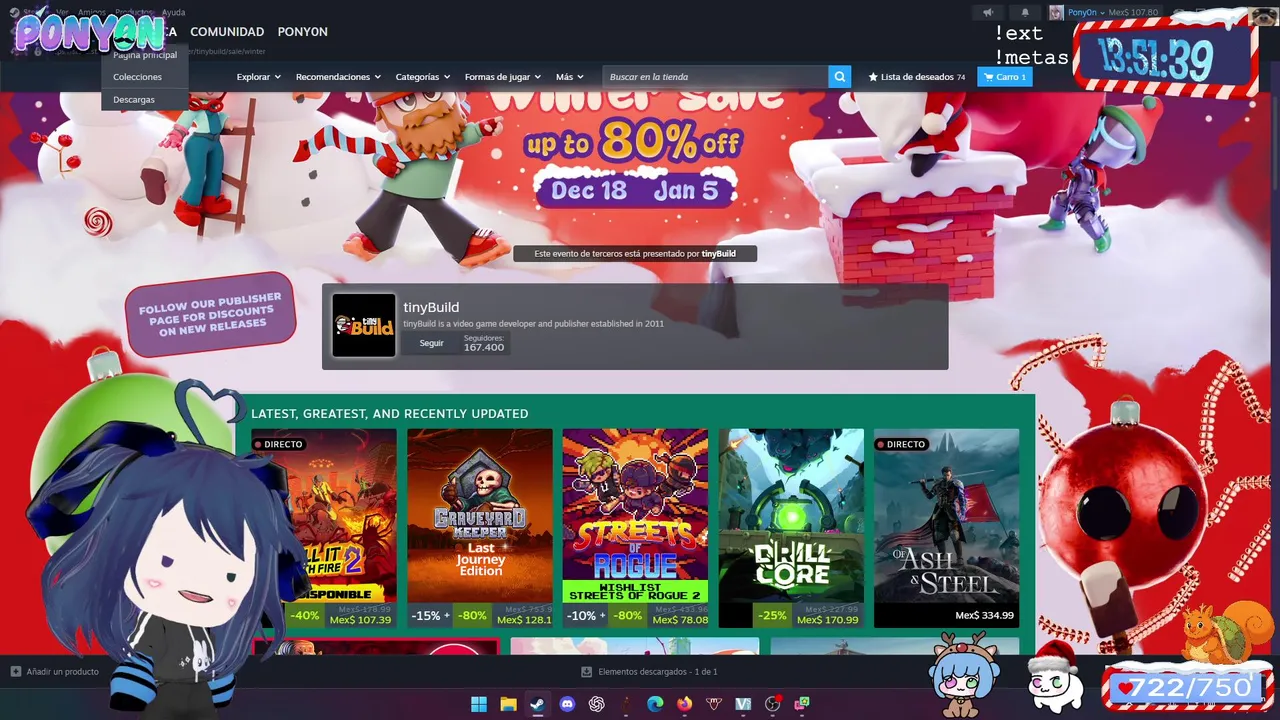Screen dimensions: 1280x720
Task: Open the PONYON profile tab
Action: tap(303, 32)
